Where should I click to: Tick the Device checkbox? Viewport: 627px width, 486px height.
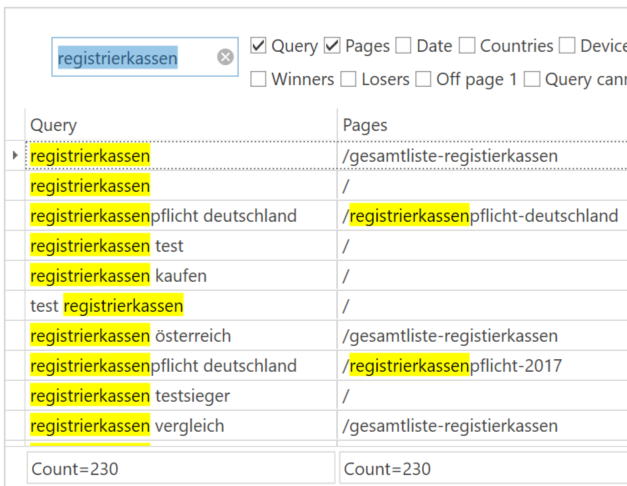tap(567, 46)
